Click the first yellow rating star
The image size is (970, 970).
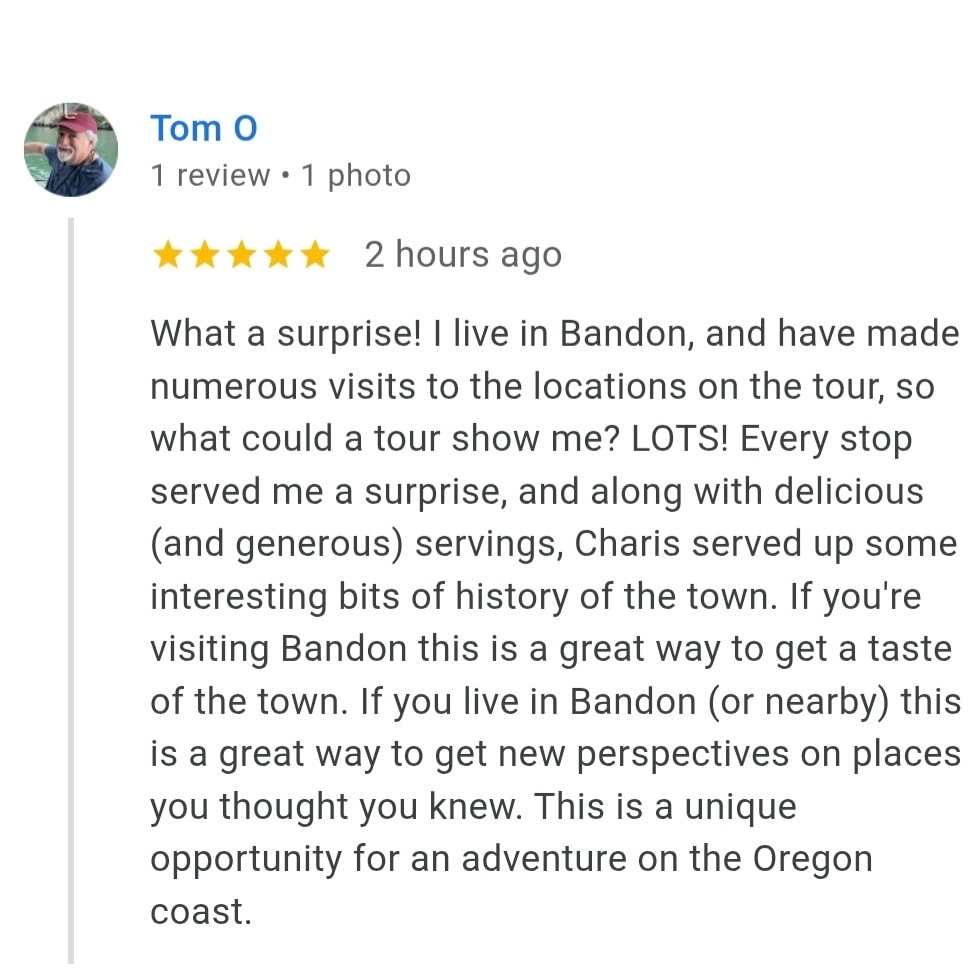point(166,256)
